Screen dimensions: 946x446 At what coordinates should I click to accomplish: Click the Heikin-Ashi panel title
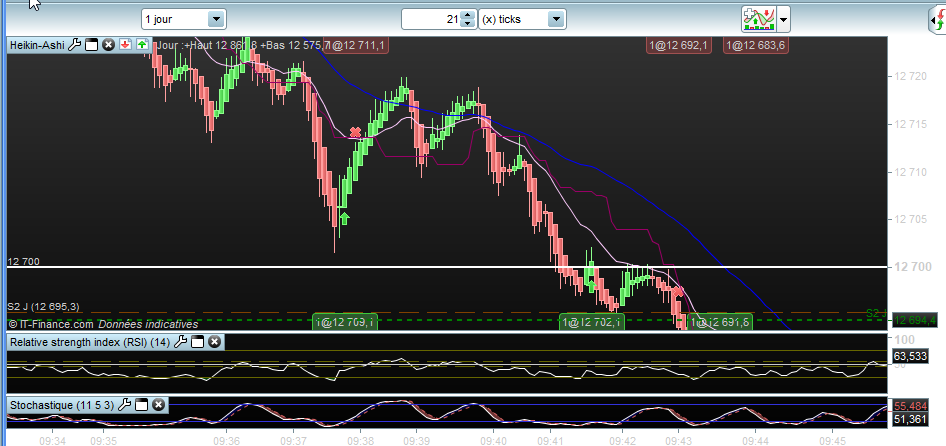37,45
